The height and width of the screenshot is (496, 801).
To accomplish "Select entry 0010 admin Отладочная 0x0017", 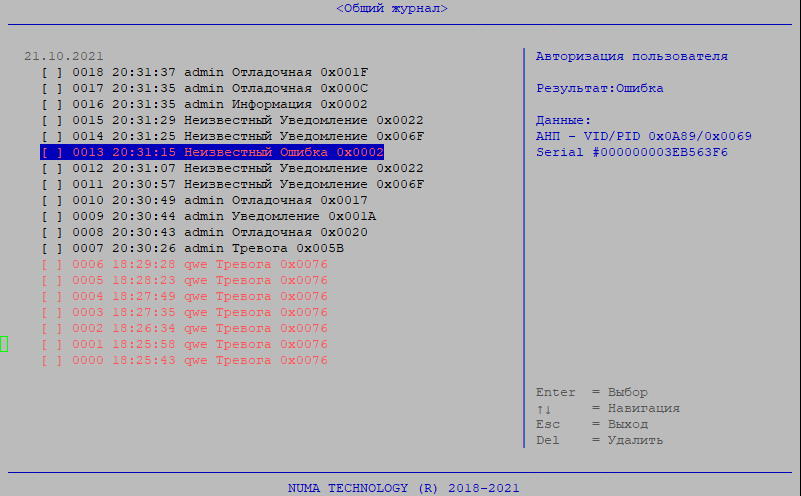I will tap(220, 201).
